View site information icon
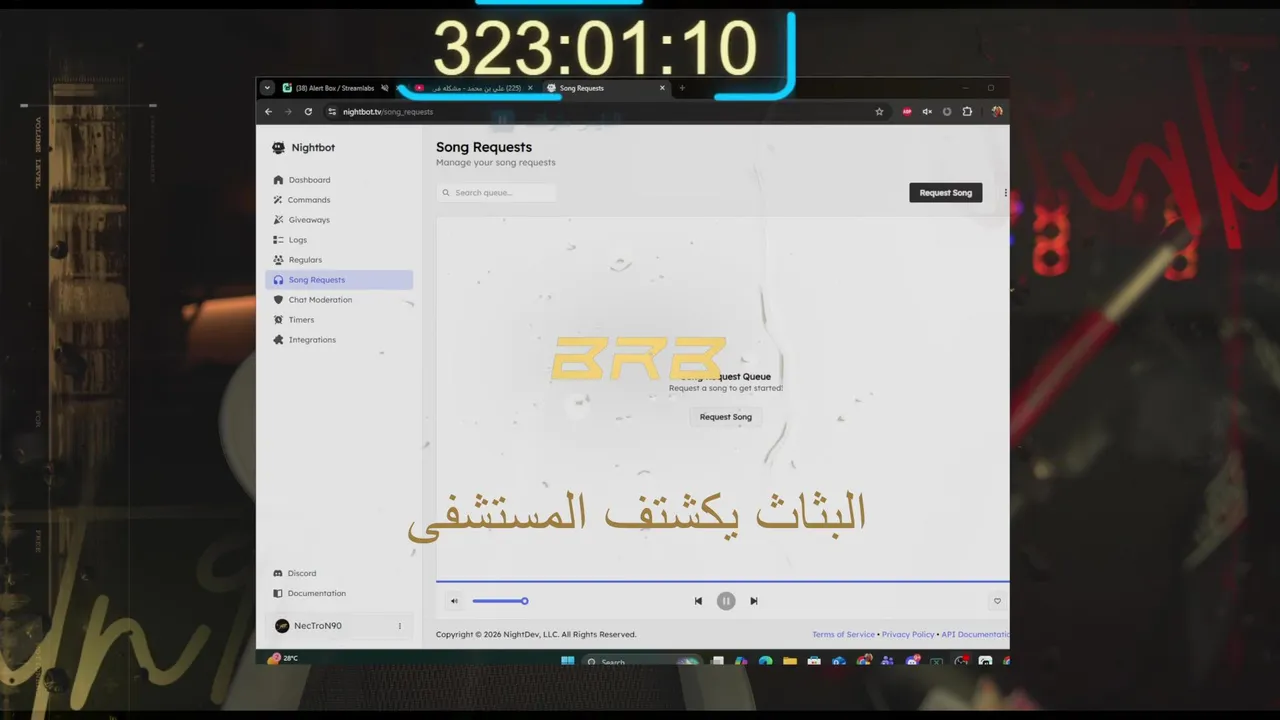The image size is (1280, 720). 332,112
